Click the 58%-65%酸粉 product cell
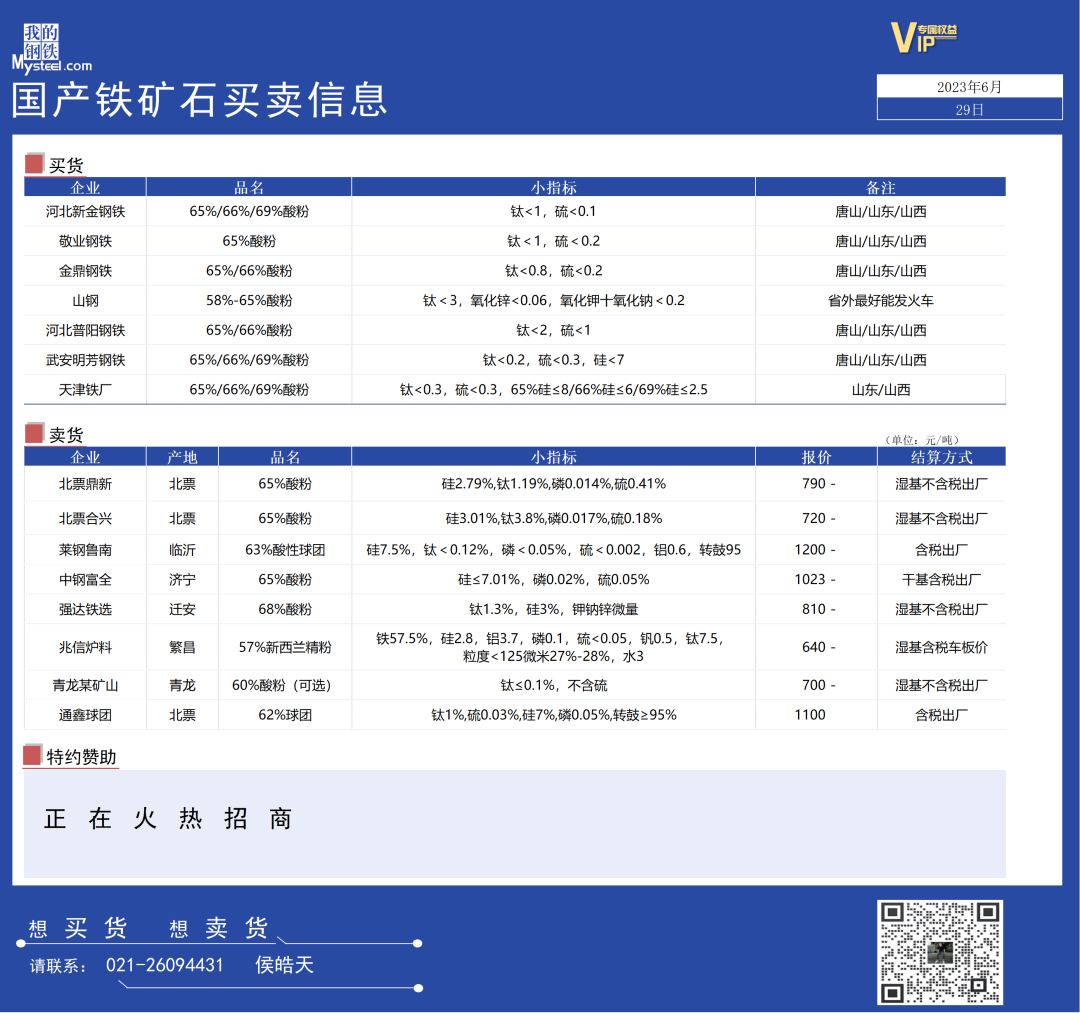The image size is (1080, 1013). click(249, 300)
